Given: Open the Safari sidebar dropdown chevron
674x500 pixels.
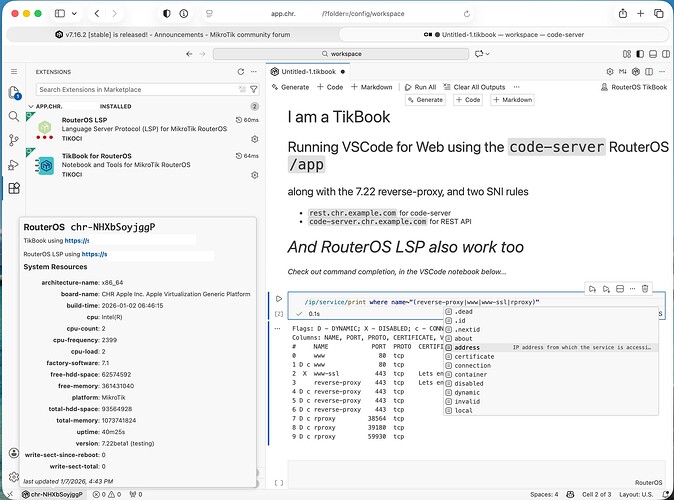Looking at the screenshot, I should (x=74, y=13).
